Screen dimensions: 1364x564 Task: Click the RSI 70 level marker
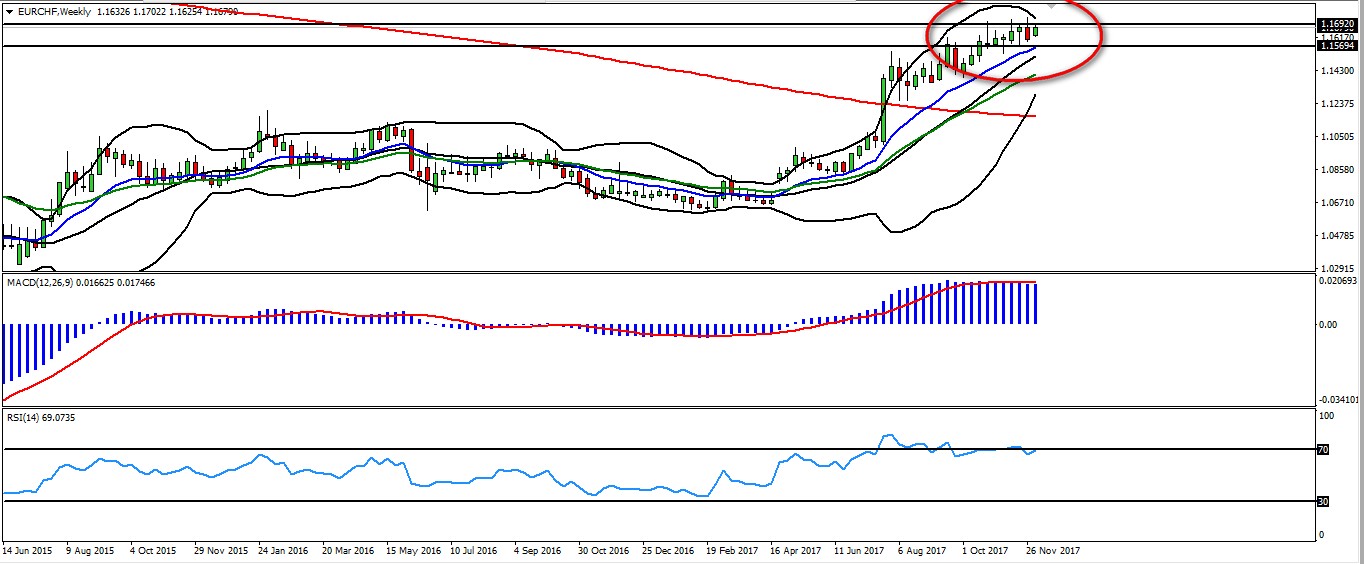pos(1322,450)
